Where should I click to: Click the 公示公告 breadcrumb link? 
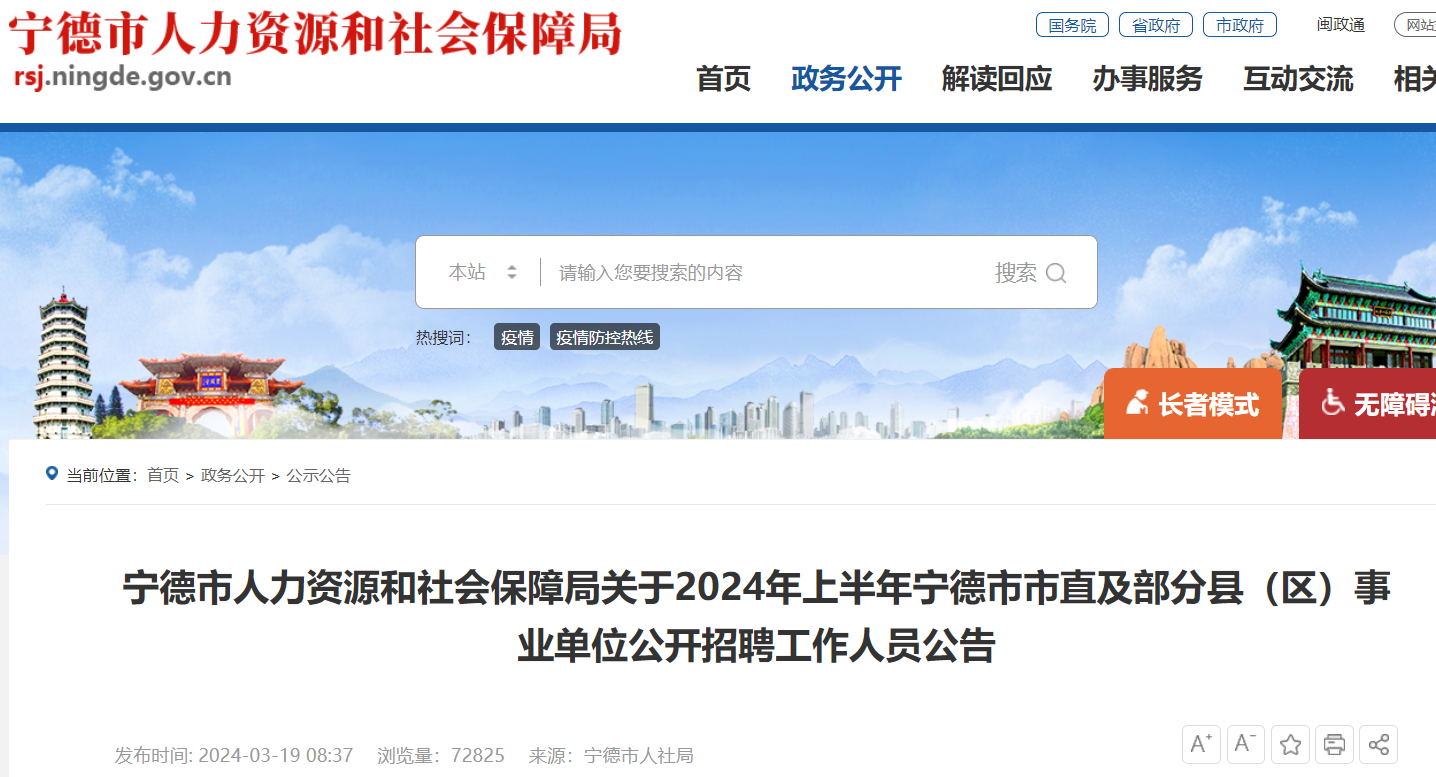pos(319,476)
